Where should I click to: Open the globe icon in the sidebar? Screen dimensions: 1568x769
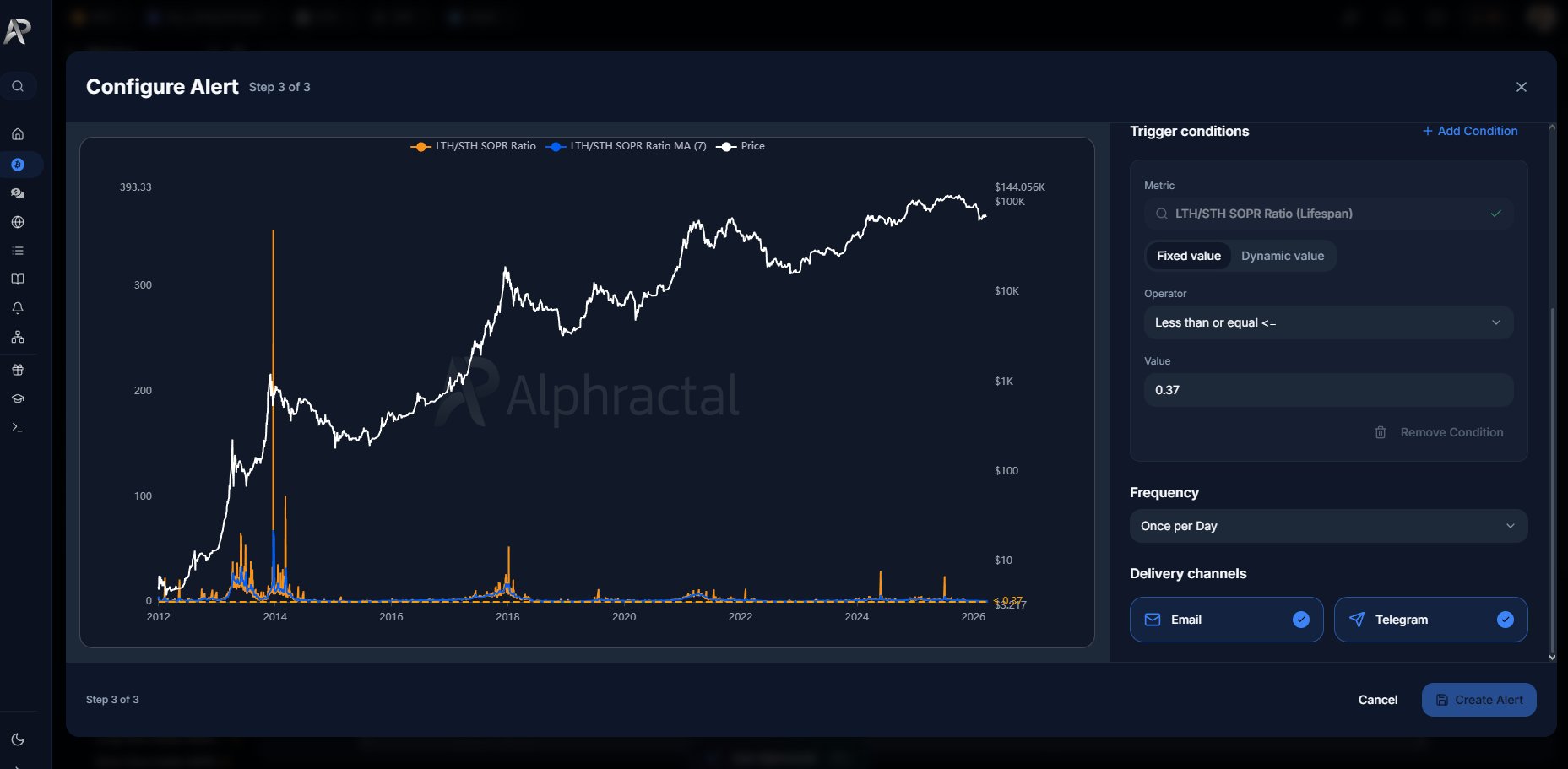[18, 222]
